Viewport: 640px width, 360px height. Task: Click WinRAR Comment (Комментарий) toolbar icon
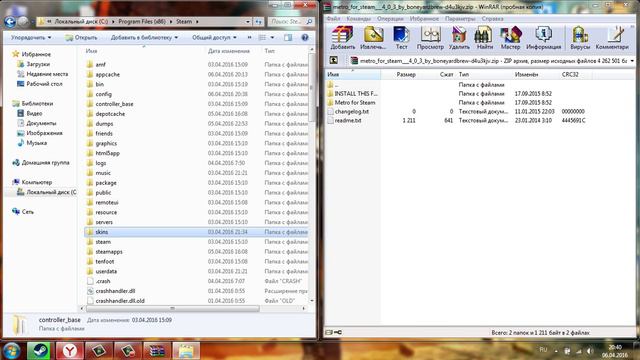(612, 38)
